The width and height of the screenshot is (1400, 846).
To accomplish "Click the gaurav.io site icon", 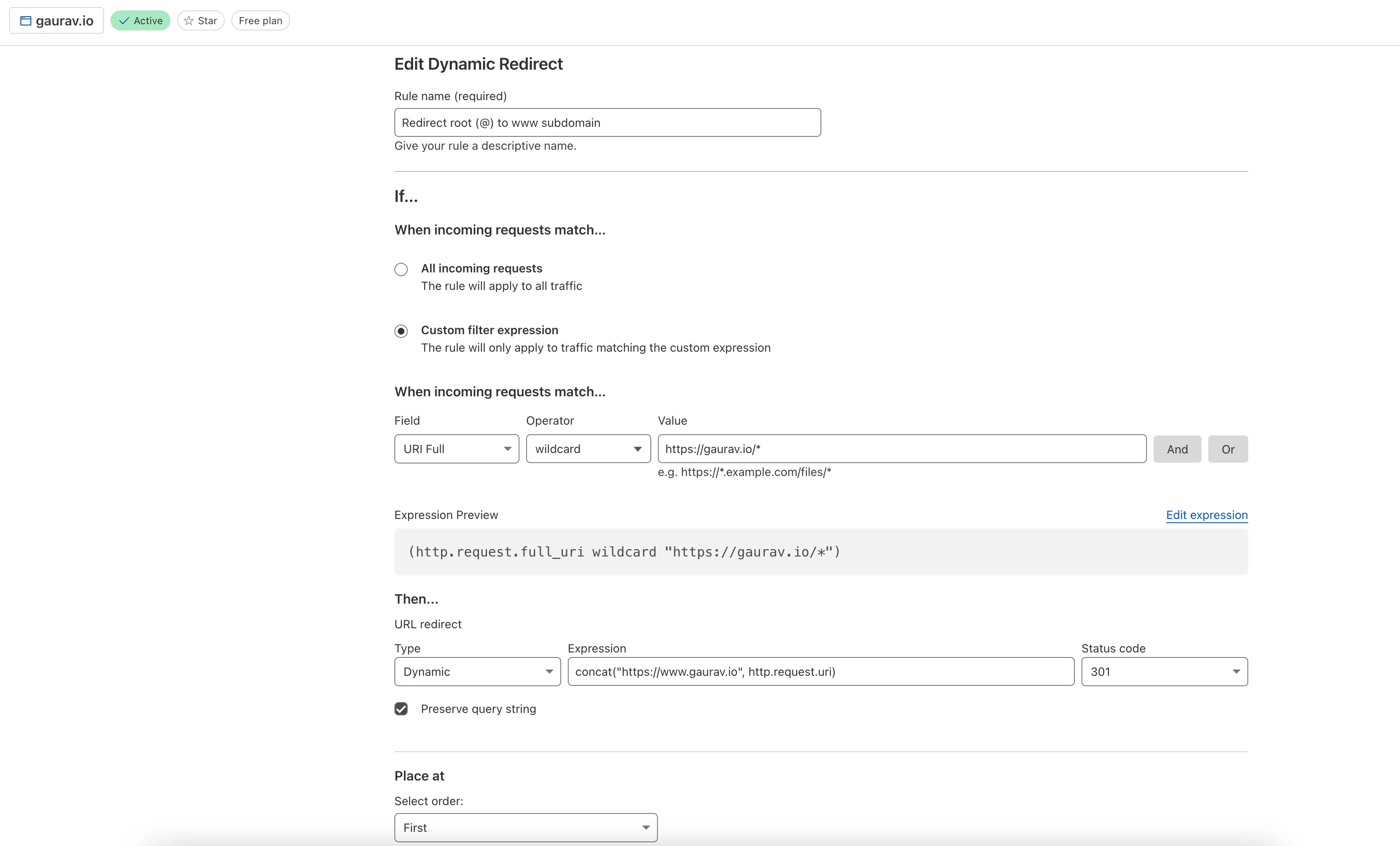I will [25, 20].
